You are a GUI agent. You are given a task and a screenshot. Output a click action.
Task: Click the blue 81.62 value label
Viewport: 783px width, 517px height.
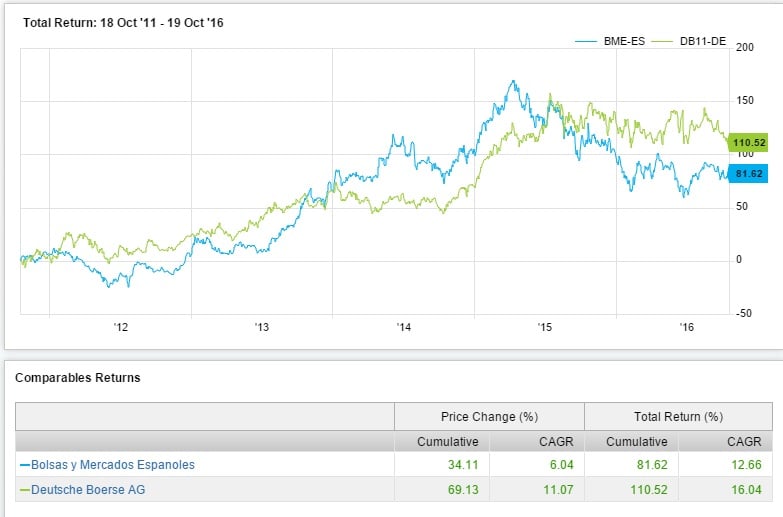tap(749, 173)
